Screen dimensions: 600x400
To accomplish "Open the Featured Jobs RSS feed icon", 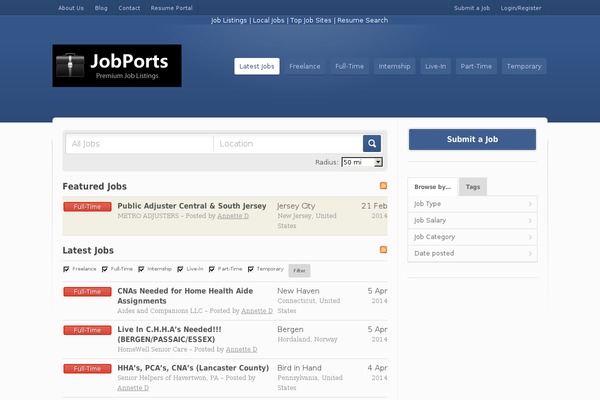I will pyautogui.click(x=383, y=186).
